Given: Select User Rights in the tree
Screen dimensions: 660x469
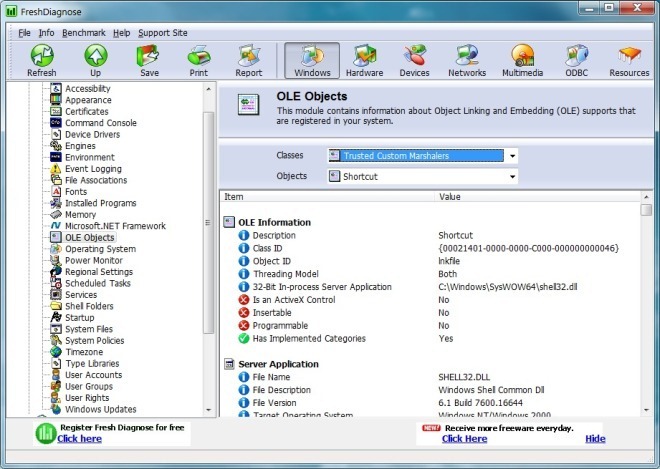Looking at the screenshot, I should pyautogui.click(x=87, y=397).
